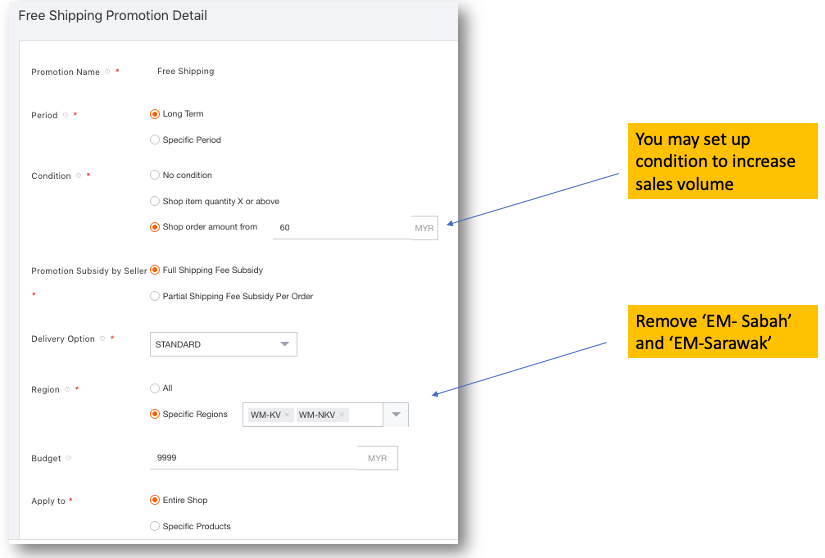Click the order amount field showing 60
825x558 pixels.
point(342,228)
